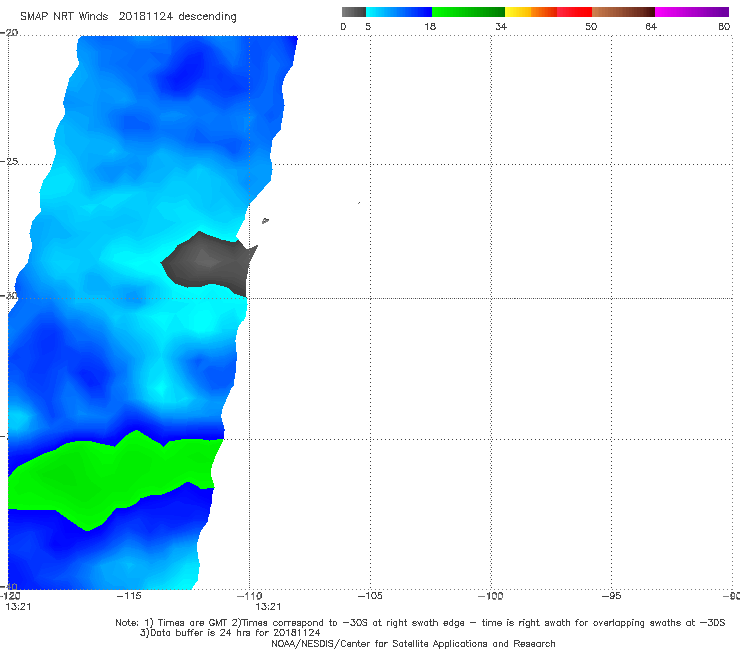
Task: Click the green segment of the color bar
Action: click(x=468, y=12)
